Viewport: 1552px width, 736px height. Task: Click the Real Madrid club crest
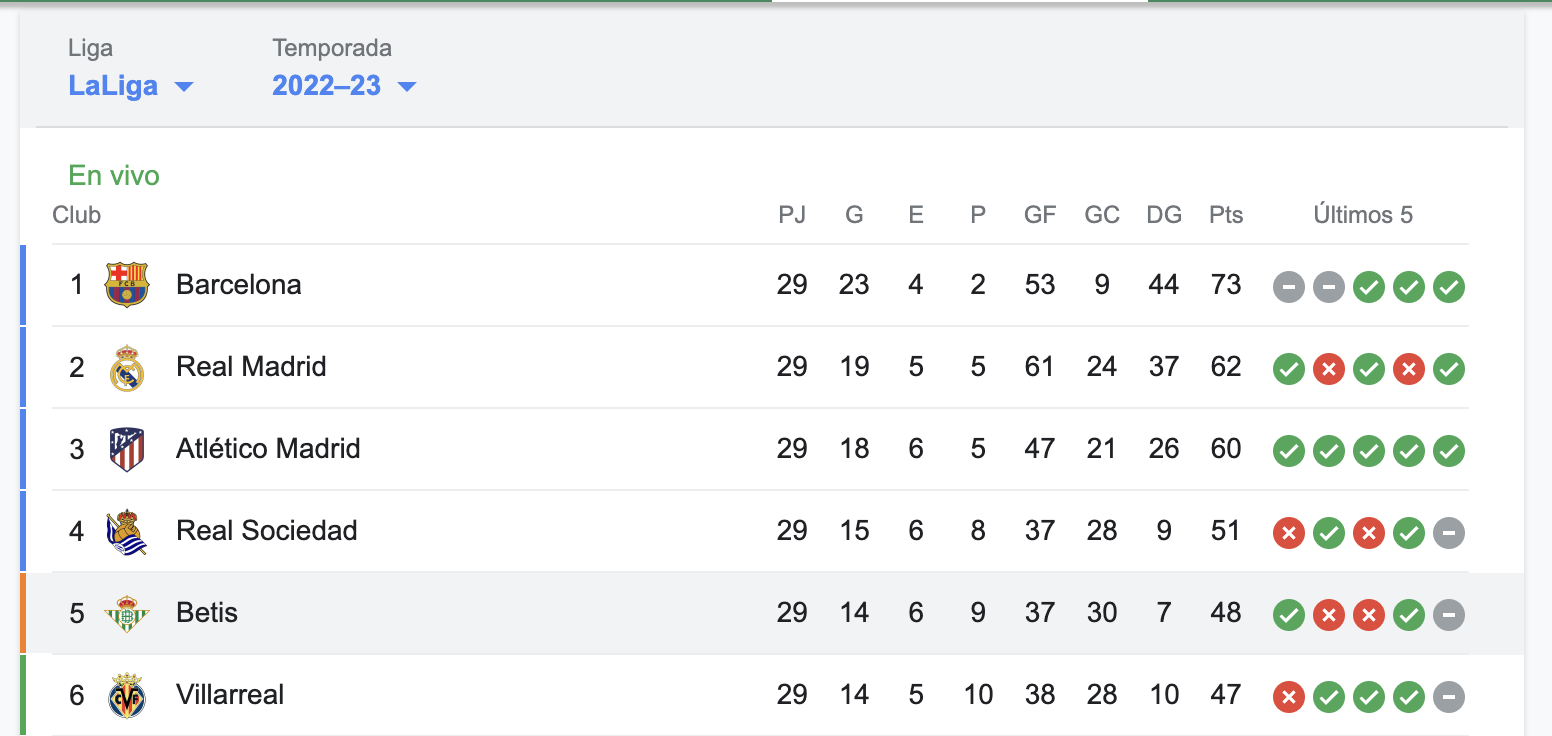pyautogui.click(x=127, y=367)
